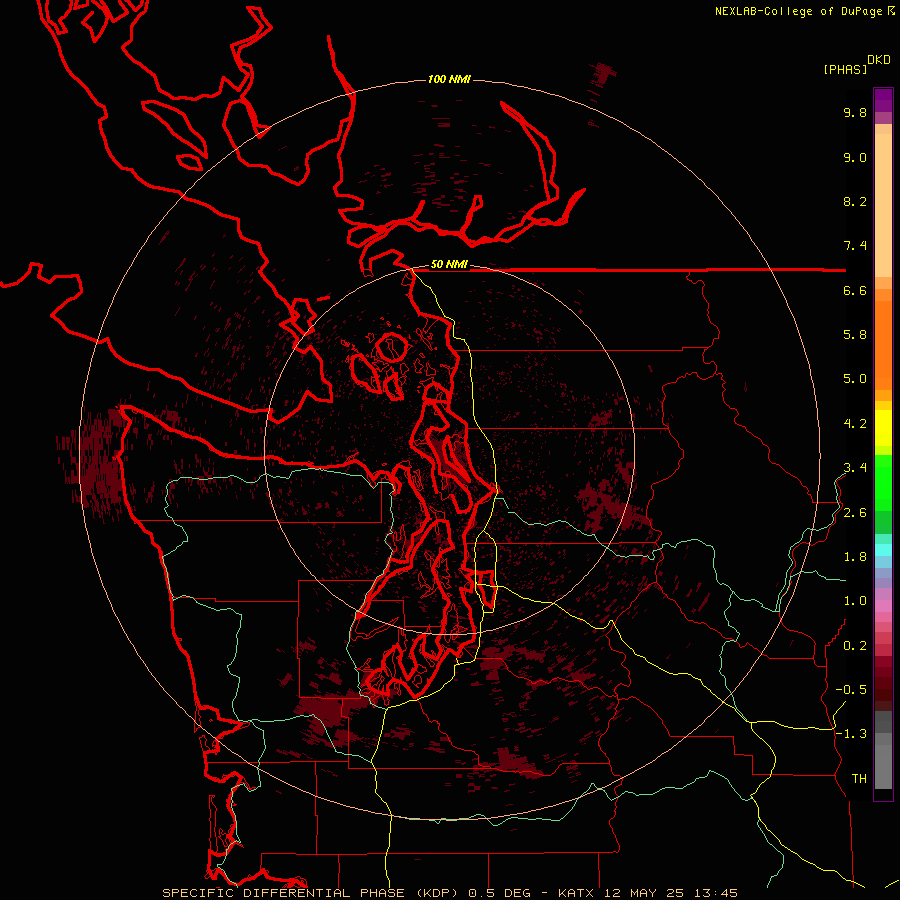Pick the bright green color bar segment
Image resolution: width=900 pixels, height=900 pixels.
click(883, 483)
